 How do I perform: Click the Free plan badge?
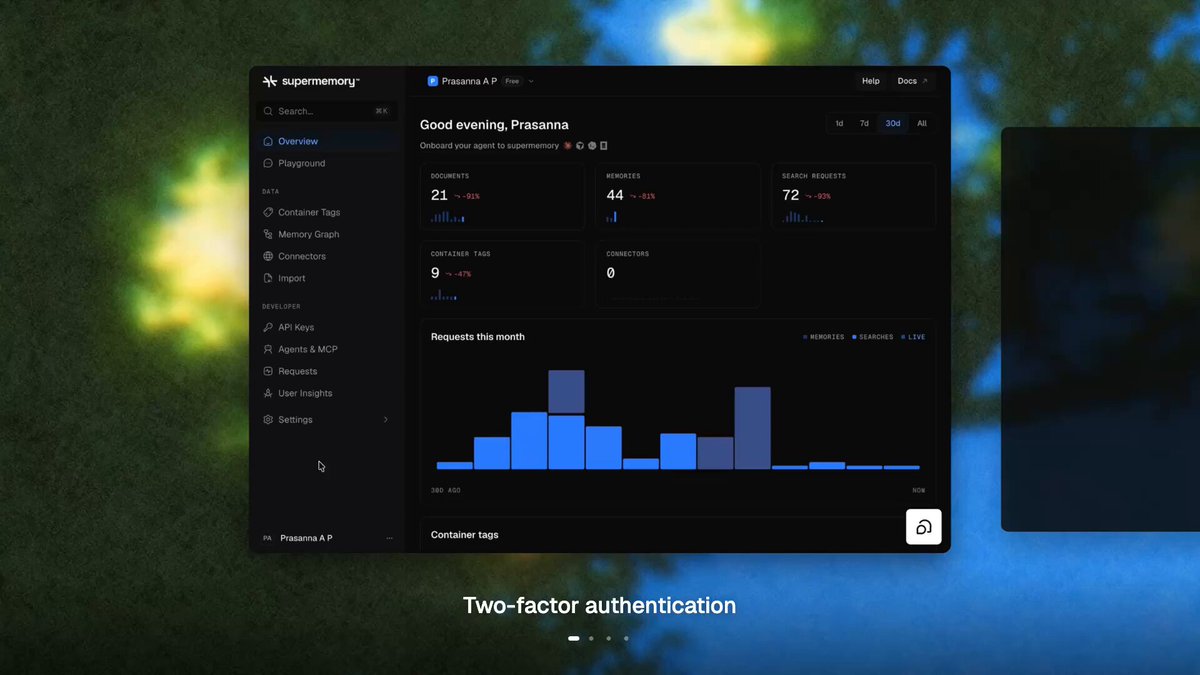click(512, 81)
